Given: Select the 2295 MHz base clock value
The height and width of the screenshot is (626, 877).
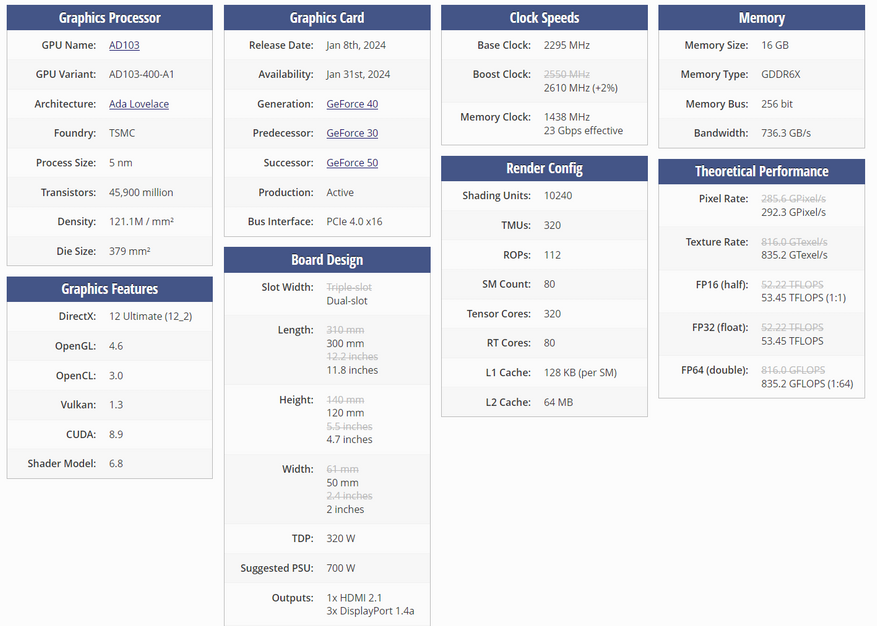Looking at the screenshot, I should click(567, 45).
